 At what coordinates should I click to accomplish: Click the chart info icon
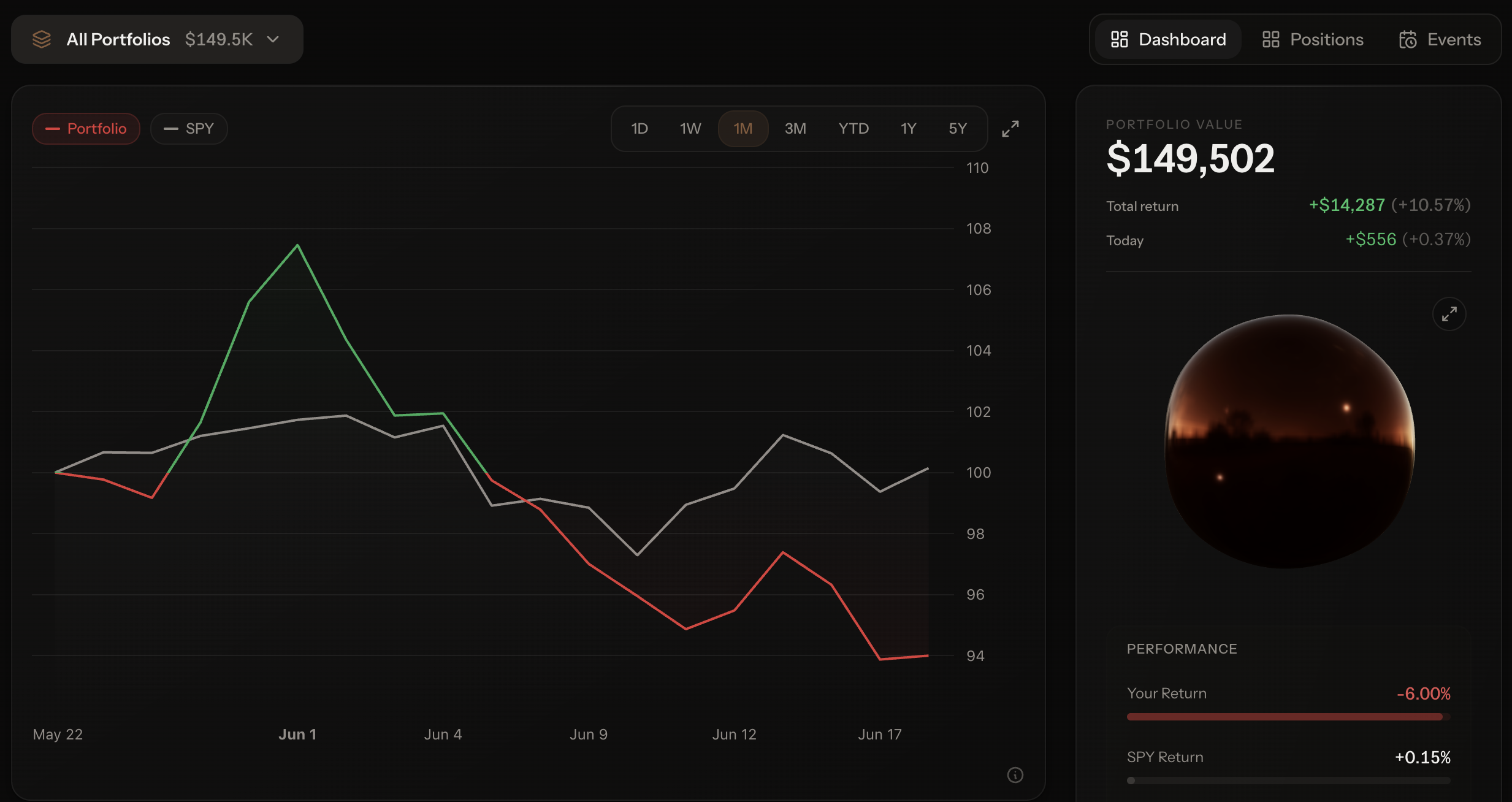click(1015, 775)
